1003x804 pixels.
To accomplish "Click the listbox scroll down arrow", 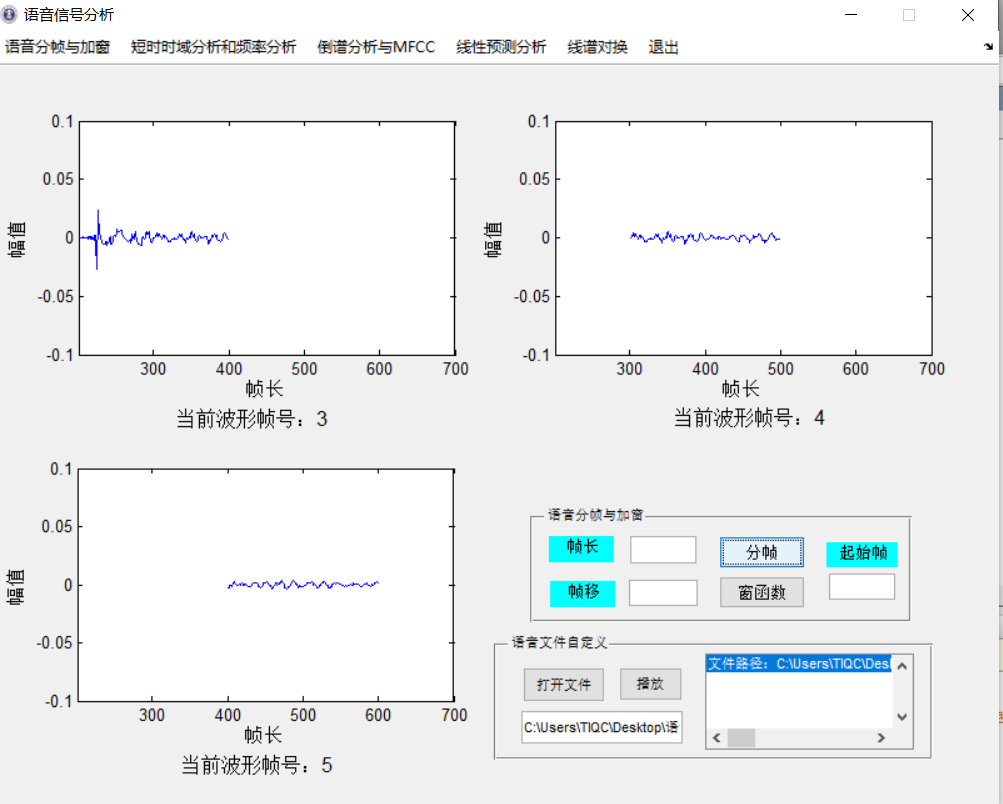I will 903,717.
